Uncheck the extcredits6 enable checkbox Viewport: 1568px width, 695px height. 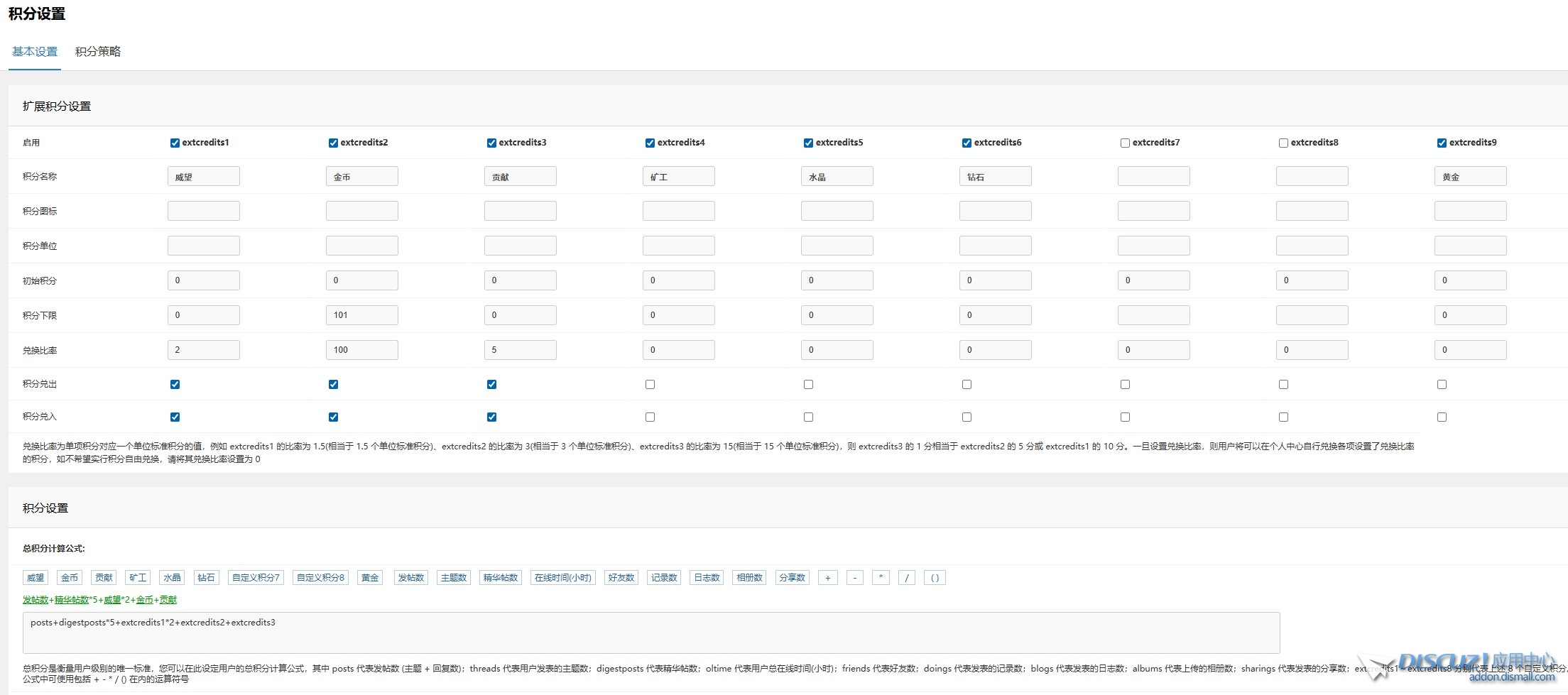click(x=967, y=143)
